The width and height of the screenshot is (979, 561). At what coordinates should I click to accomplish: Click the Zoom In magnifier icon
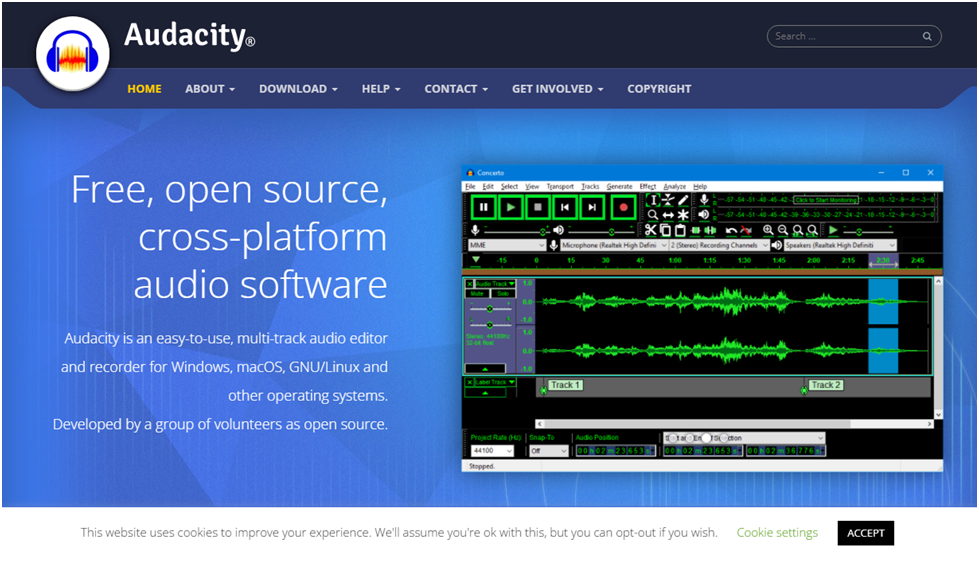click(x=768, y=230)
